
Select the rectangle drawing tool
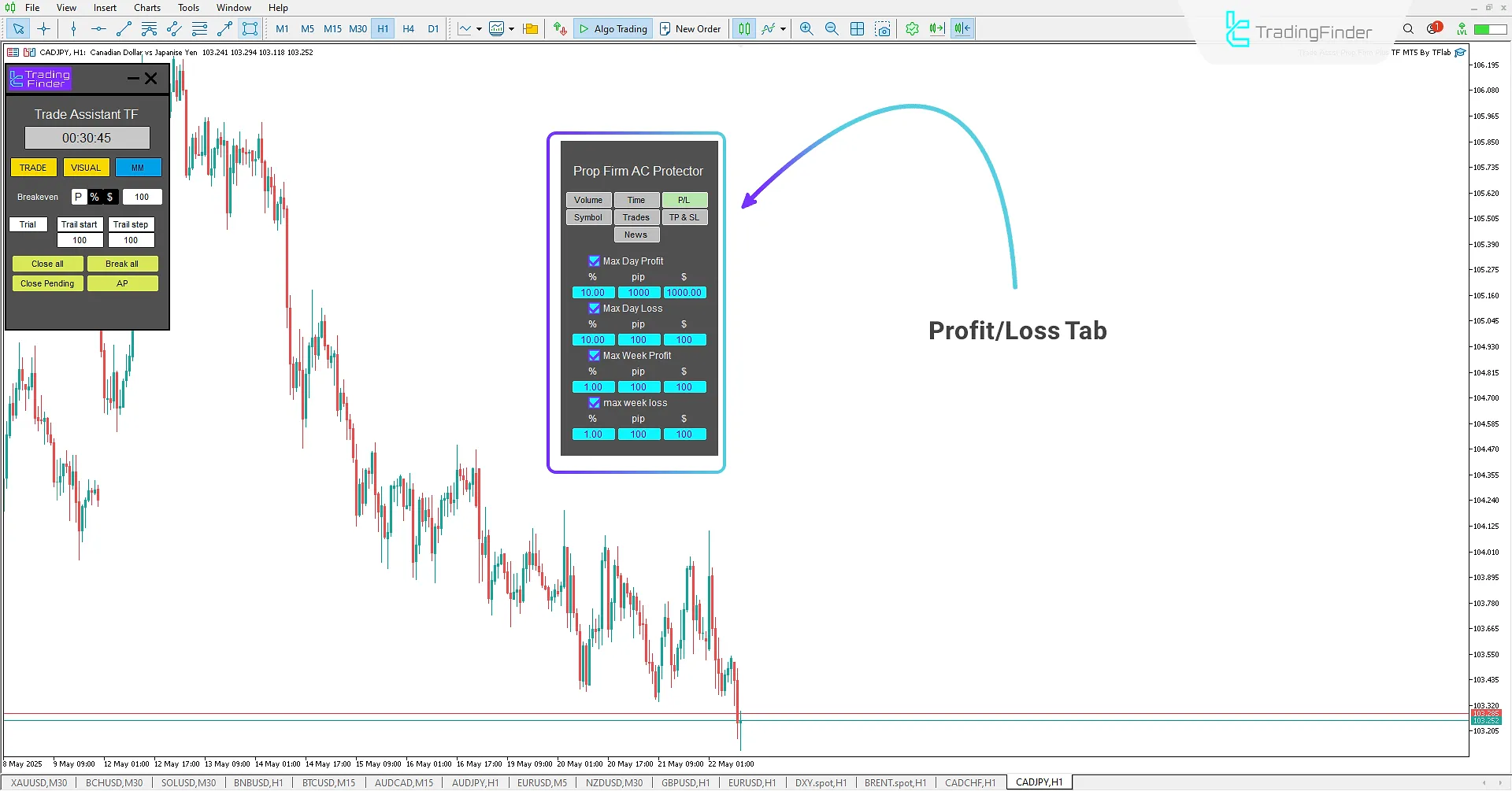[250, 28]
